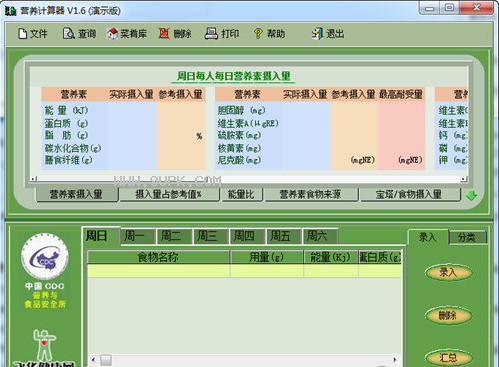The width and height of the screenshot is (499, 367).
Task: Click the application icon in title bar
Action: point(10,11)
